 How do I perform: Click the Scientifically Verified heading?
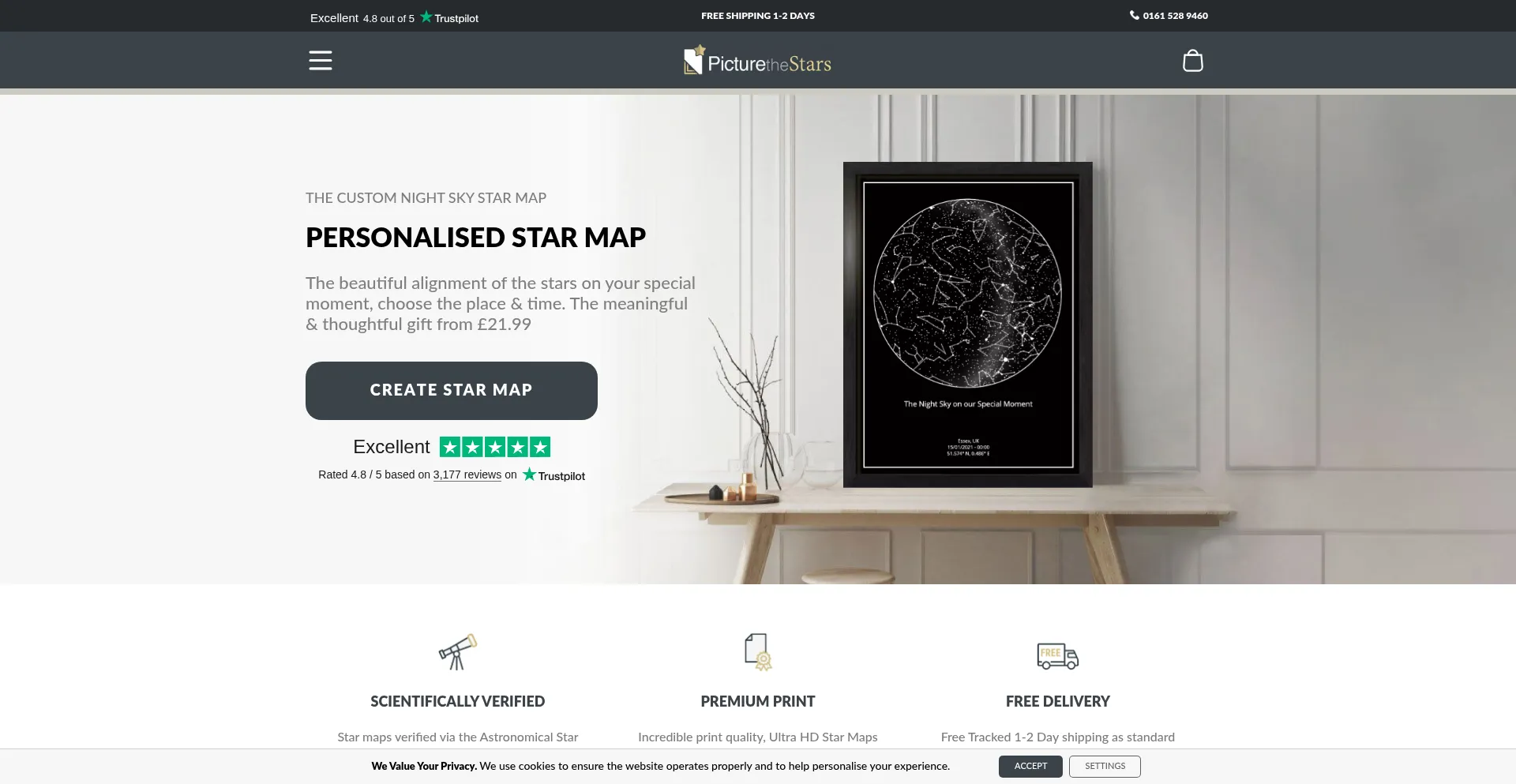458,701
